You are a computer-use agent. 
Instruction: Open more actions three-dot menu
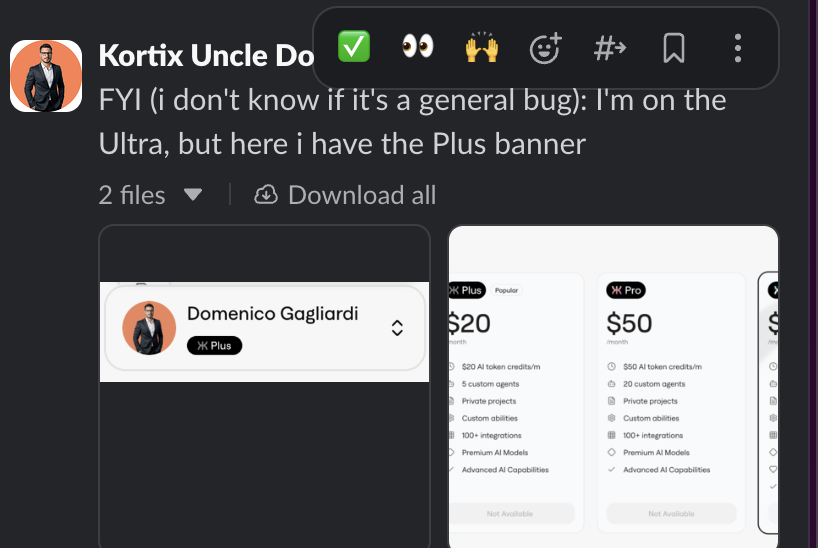[738, 47]
